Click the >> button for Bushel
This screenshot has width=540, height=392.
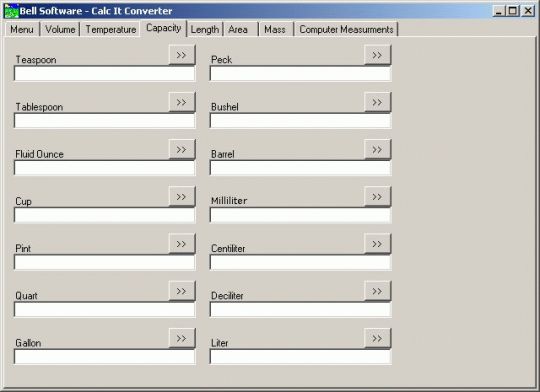tap(377, 102)
